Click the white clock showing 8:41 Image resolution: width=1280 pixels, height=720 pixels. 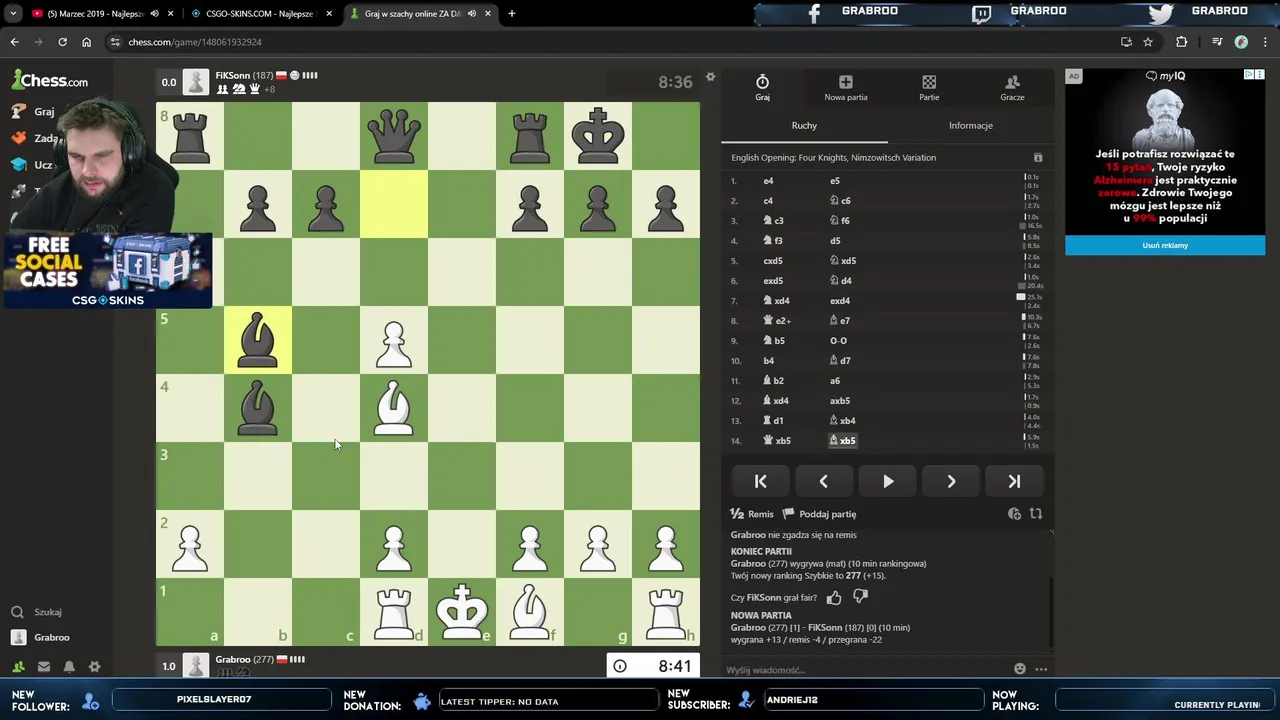[653, 666]
